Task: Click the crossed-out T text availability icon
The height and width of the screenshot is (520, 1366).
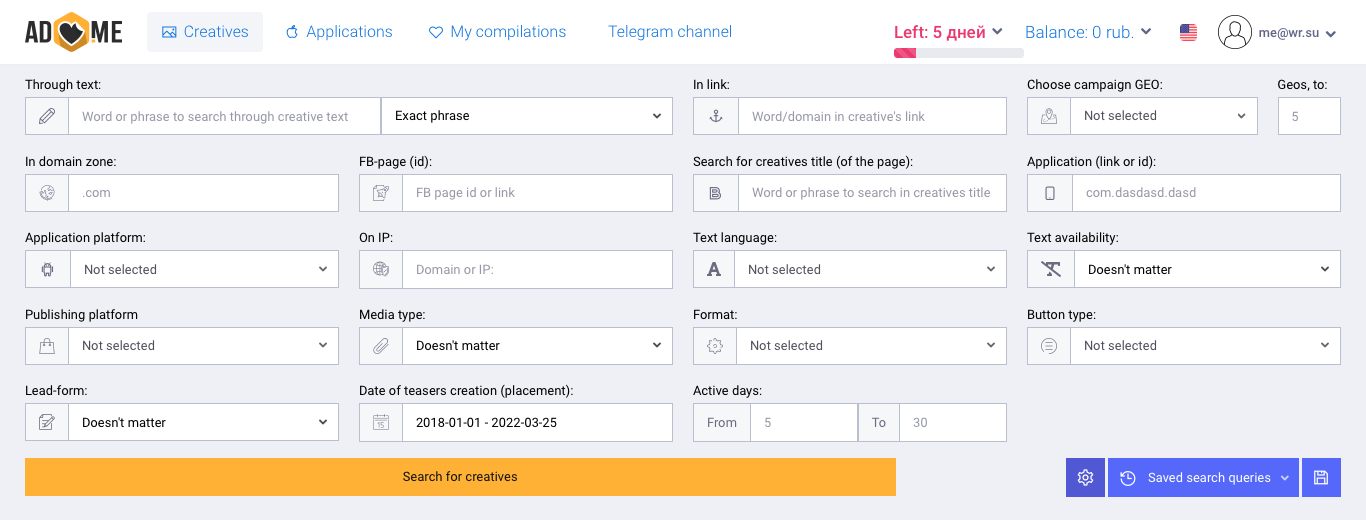Action: point(1051,269)
